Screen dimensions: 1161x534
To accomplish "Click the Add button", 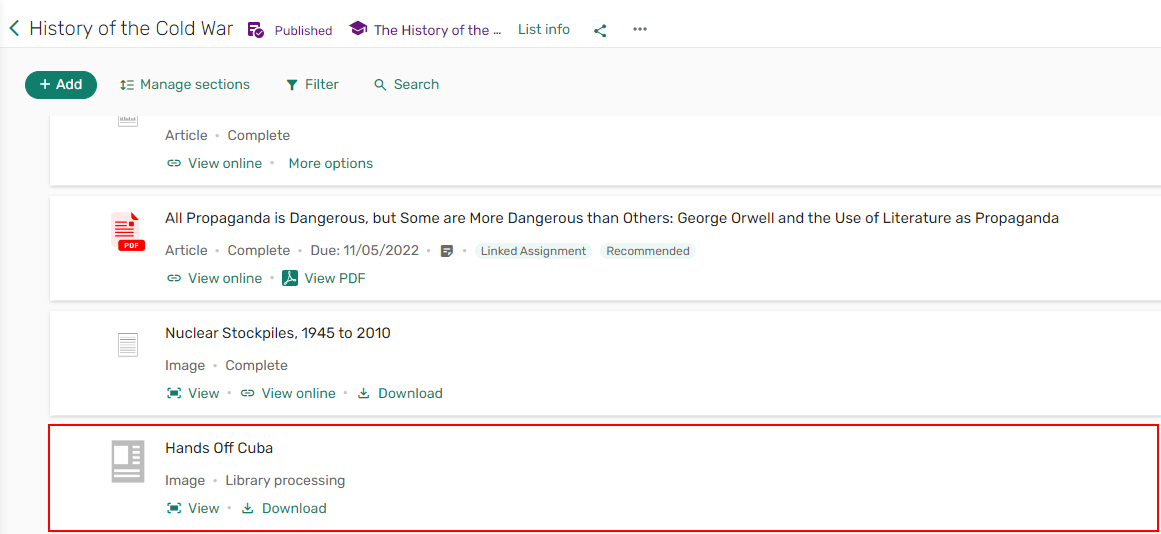I will point(61,84).
